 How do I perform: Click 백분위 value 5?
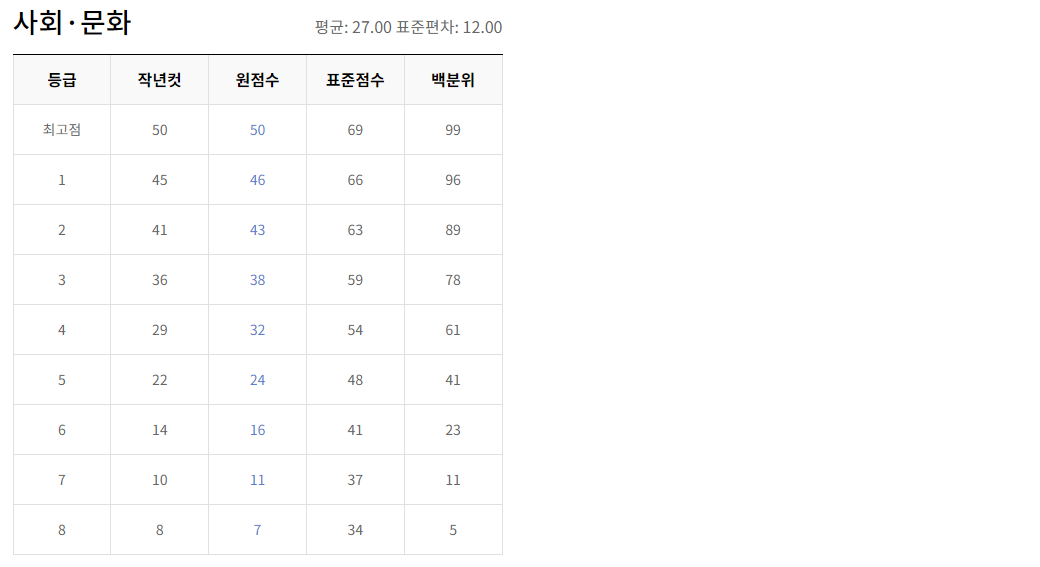[x=453, y=531]
